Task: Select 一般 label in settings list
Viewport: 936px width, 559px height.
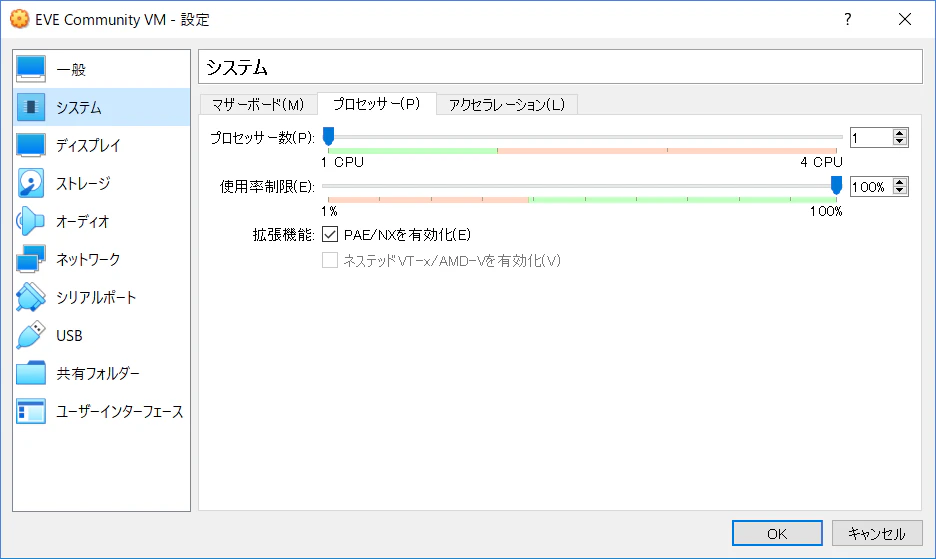Action: [71, 70]
